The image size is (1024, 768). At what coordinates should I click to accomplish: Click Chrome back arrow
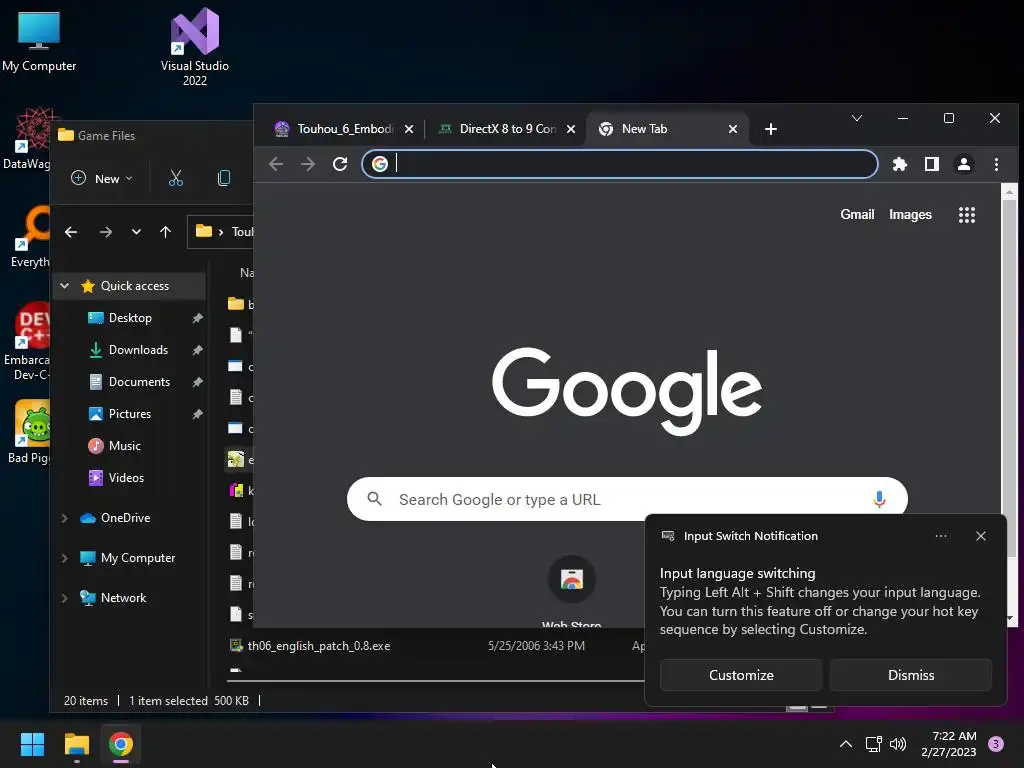(276, 164)
